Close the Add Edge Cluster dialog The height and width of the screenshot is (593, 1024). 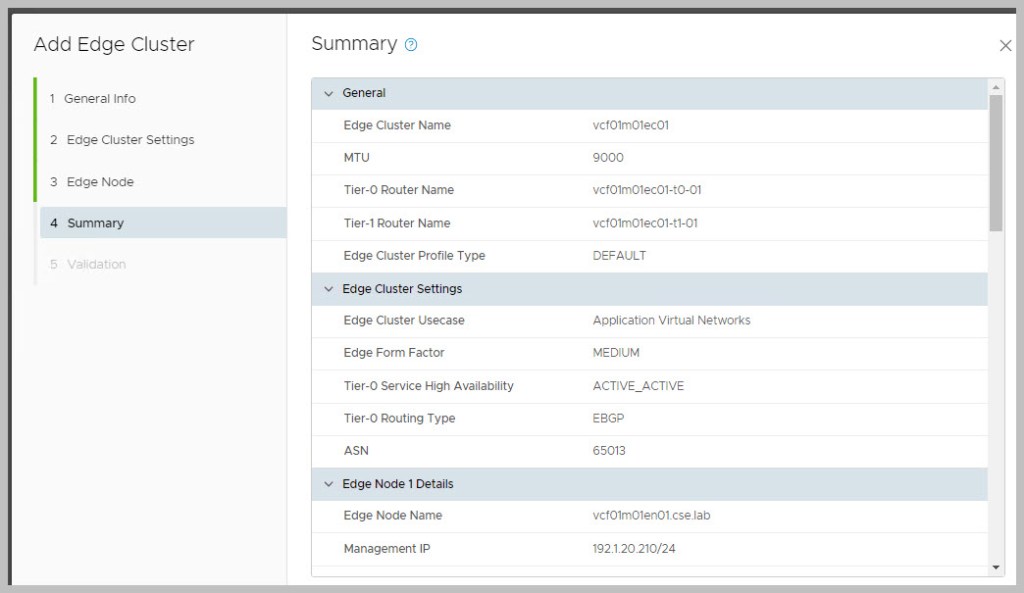click(1005, 45)
